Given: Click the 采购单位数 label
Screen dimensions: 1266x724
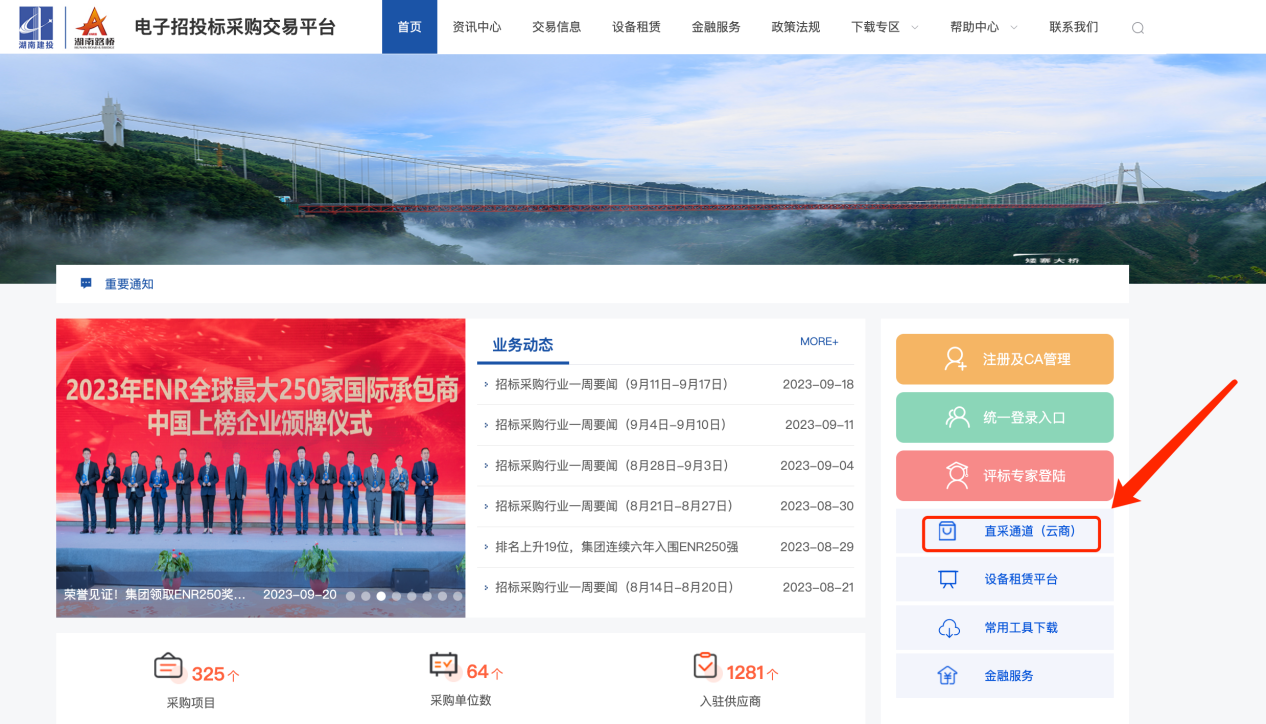Looking at the screenshot, I should (x=461, y=700).
